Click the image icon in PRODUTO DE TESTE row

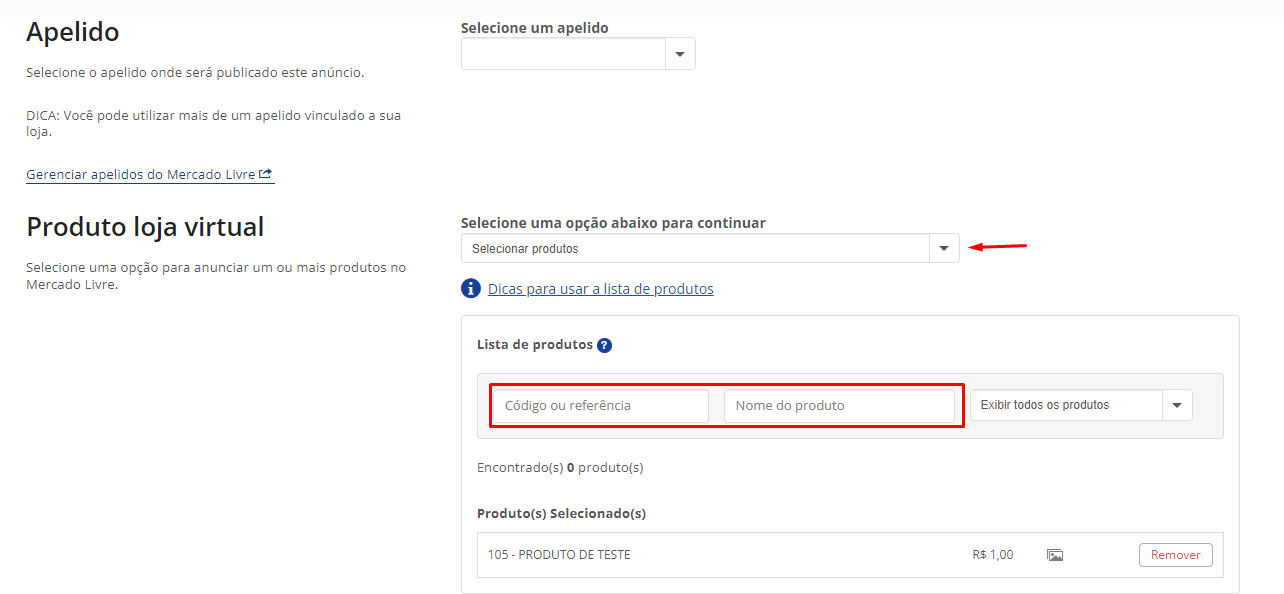pyautogui.click(x=1055, y=555)
